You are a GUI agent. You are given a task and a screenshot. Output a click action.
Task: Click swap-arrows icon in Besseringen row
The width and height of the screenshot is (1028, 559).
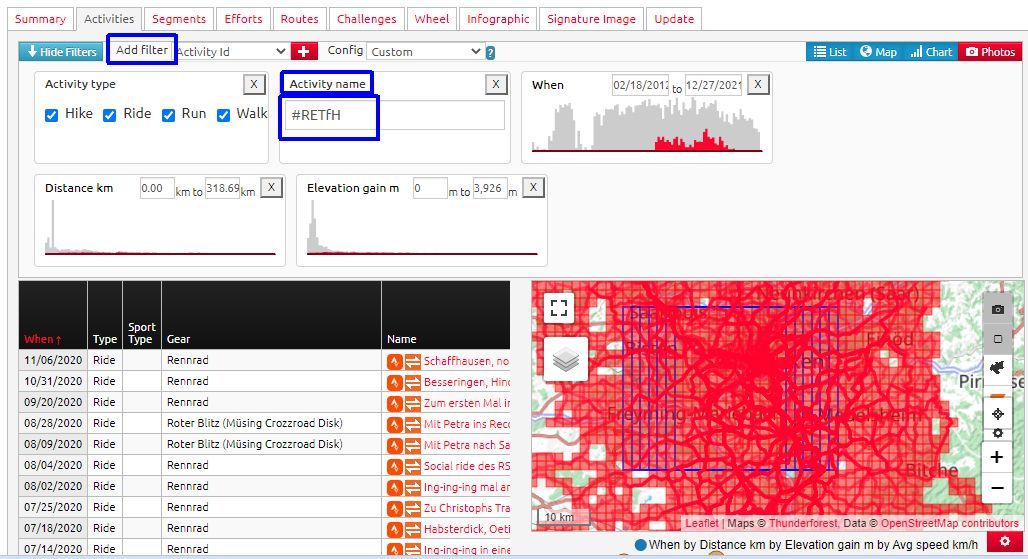pos(412,382)
